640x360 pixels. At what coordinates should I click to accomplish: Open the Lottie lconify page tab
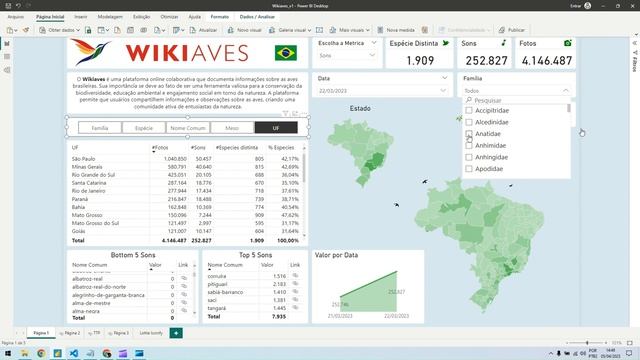[151, 333]
